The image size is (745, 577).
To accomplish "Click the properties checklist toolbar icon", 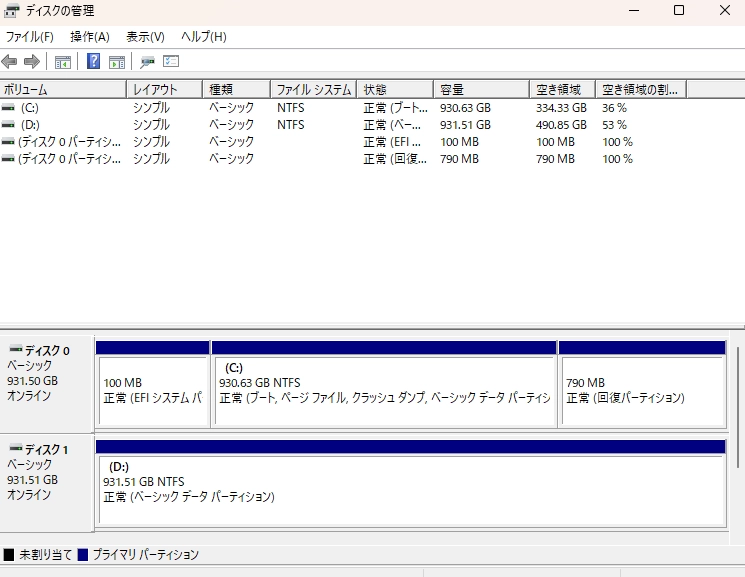I will 171,62.
